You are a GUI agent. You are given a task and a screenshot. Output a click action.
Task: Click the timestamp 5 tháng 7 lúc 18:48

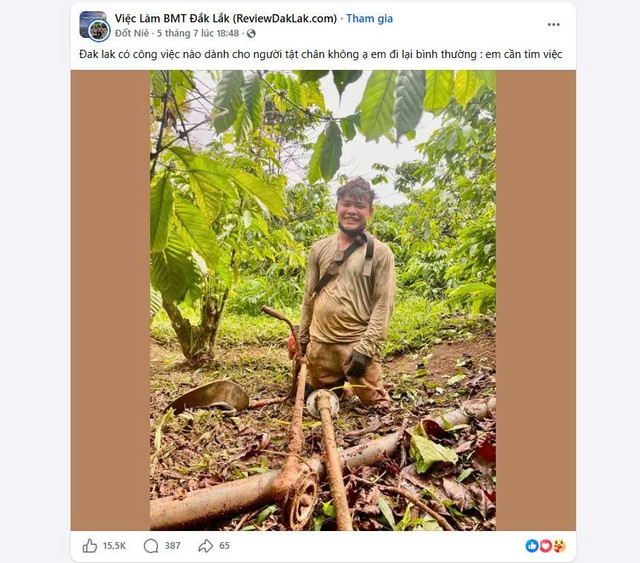pos(198,33)
